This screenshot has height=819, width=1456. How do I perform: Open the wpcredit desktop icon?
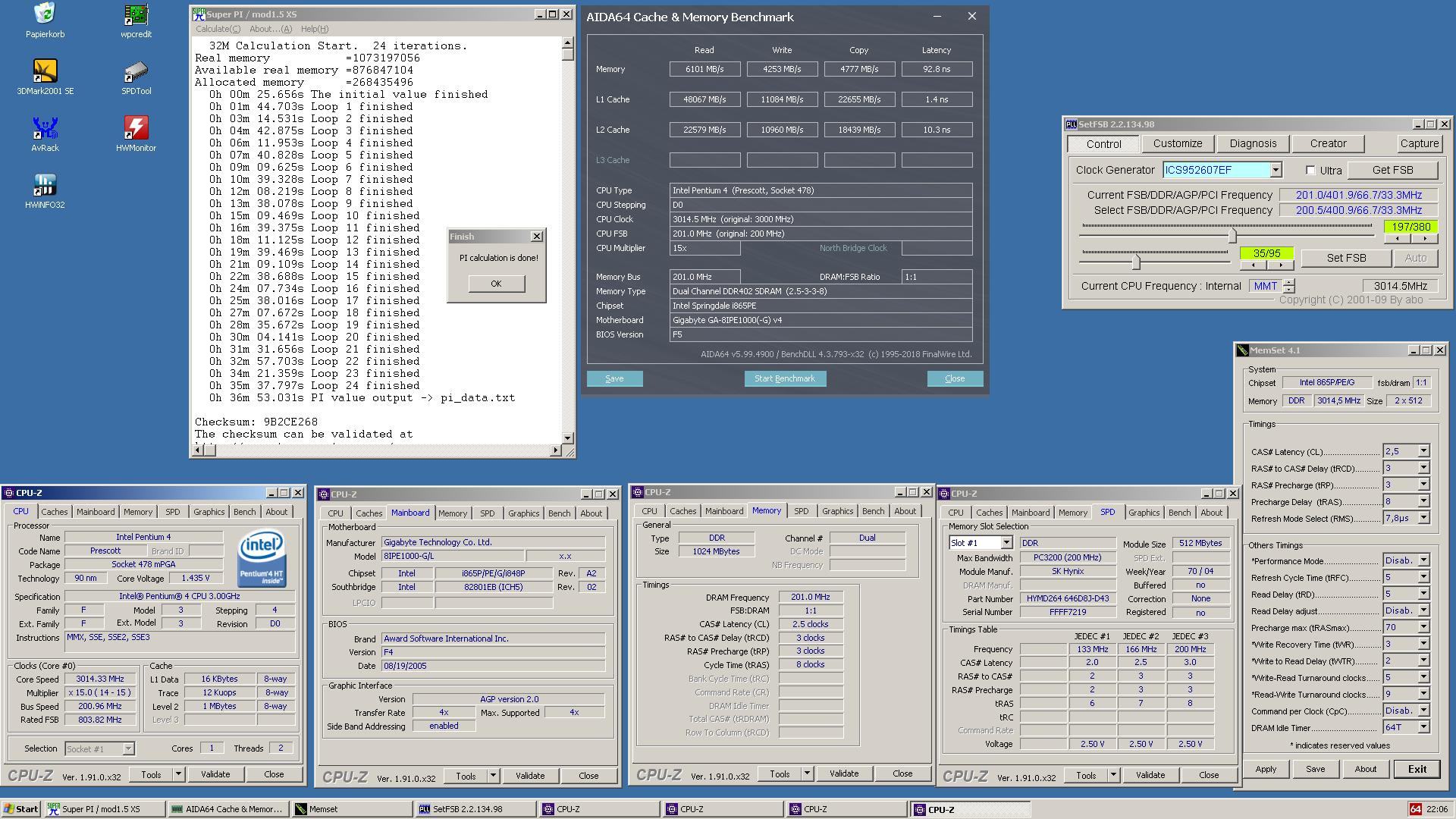pyautogui.click(x=136, y=20)
